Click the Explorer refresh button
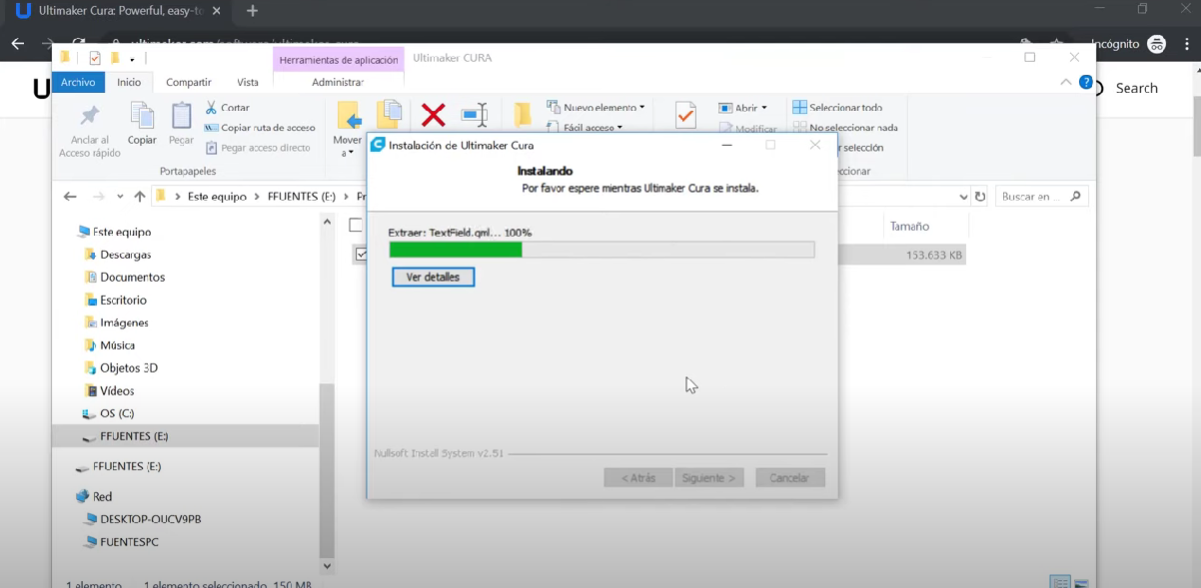This screenshot has height=588, width=1201. [x=980, y=197]
